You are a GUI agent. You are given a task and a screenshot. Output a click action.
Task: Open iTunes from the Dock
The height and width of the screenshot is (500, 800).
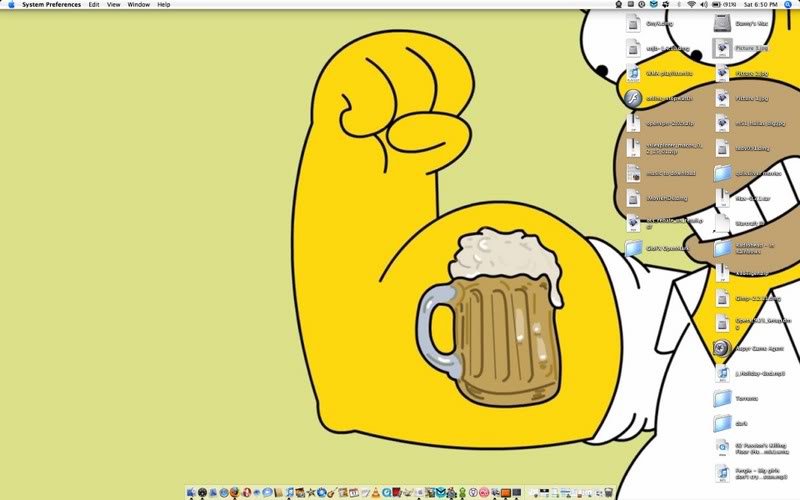click(290, 492)
